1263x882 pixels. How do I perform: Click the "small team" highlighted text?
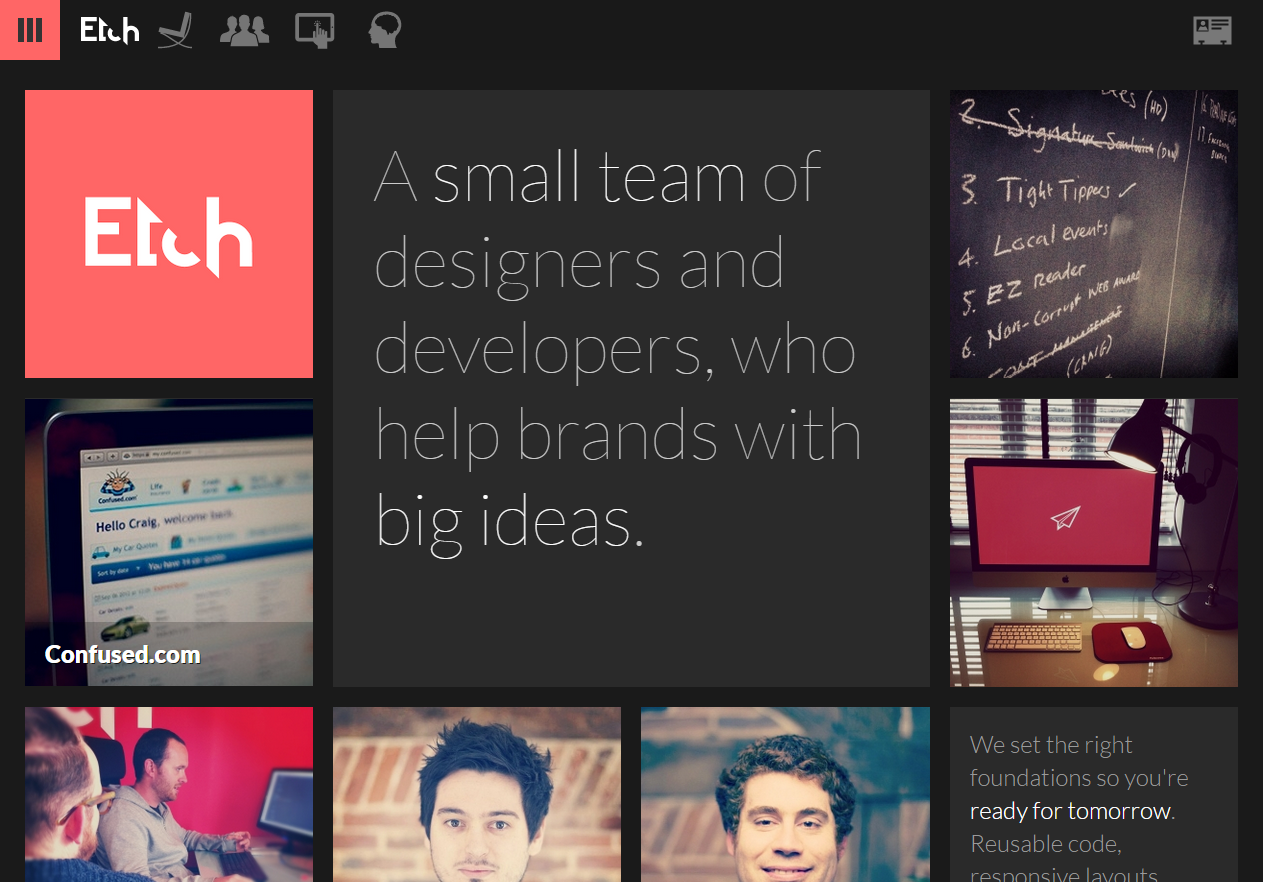589,177
